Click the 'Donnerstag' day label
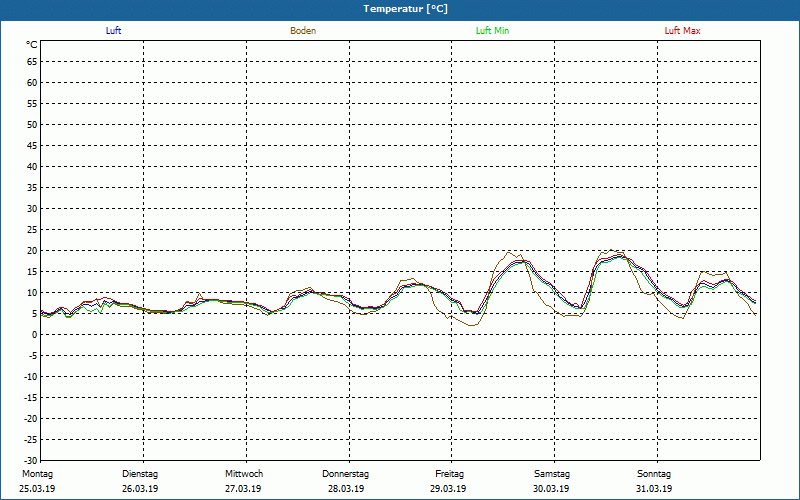 pos(345,474)
